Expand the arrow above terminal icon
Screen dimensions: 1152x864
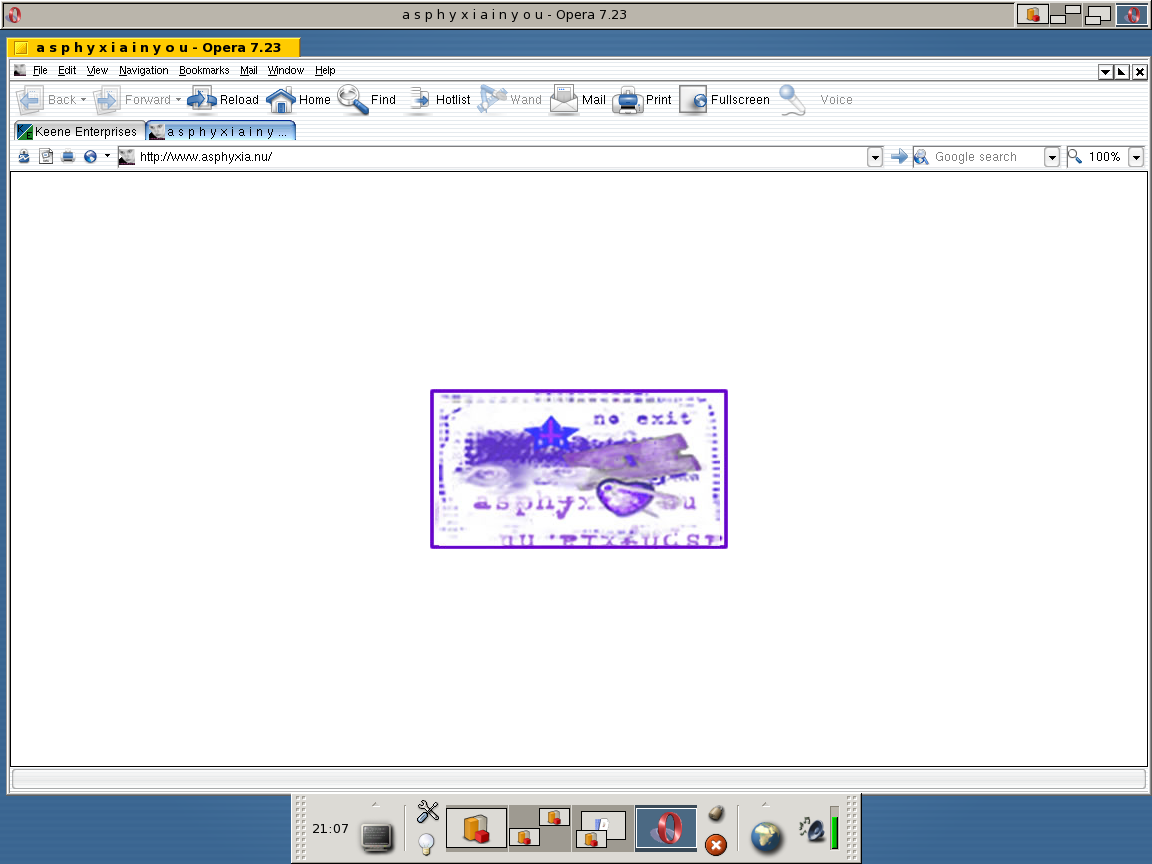pos(375,805)
